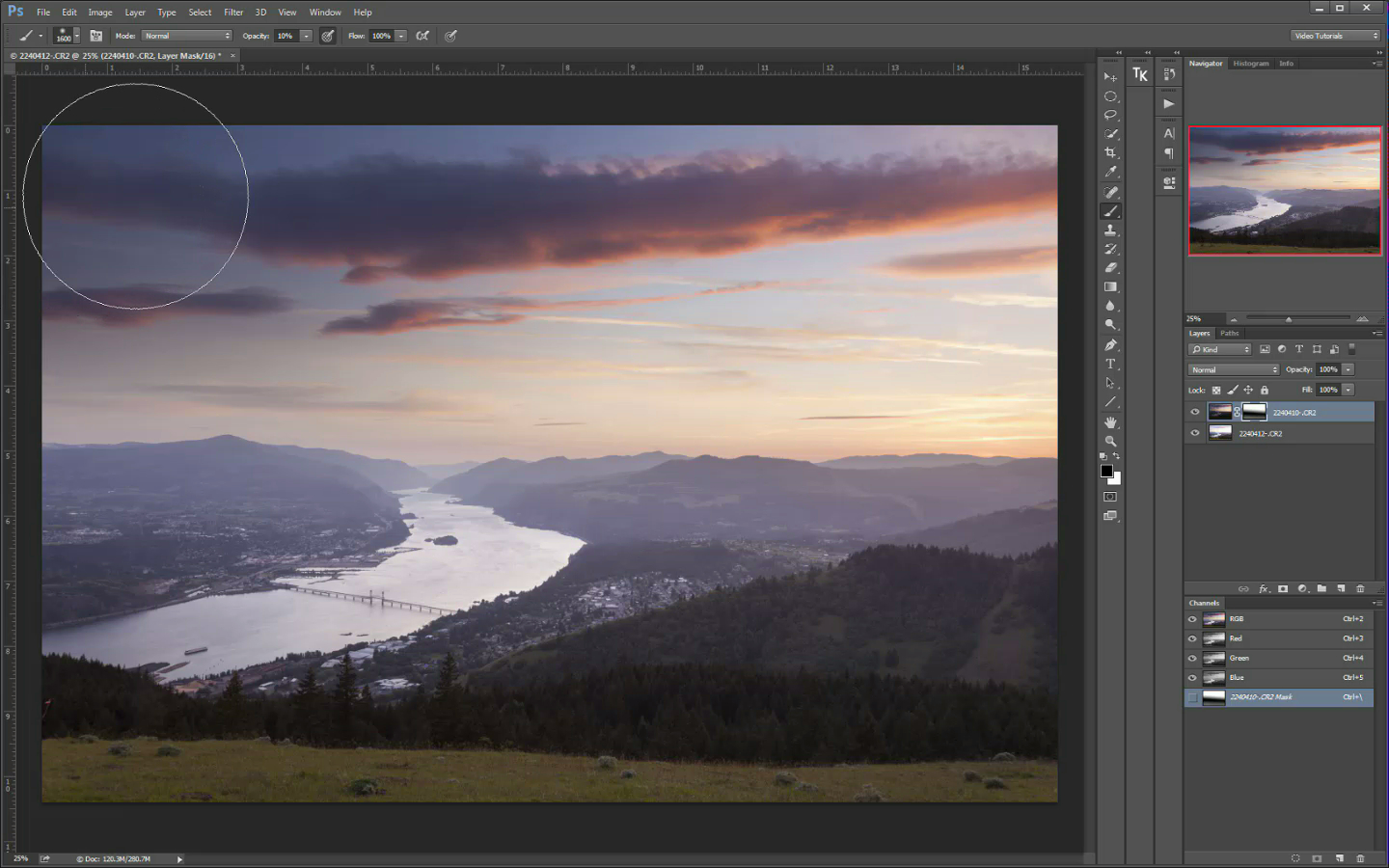
Task: Select the Gradient tool
Action: [1110, 287]
